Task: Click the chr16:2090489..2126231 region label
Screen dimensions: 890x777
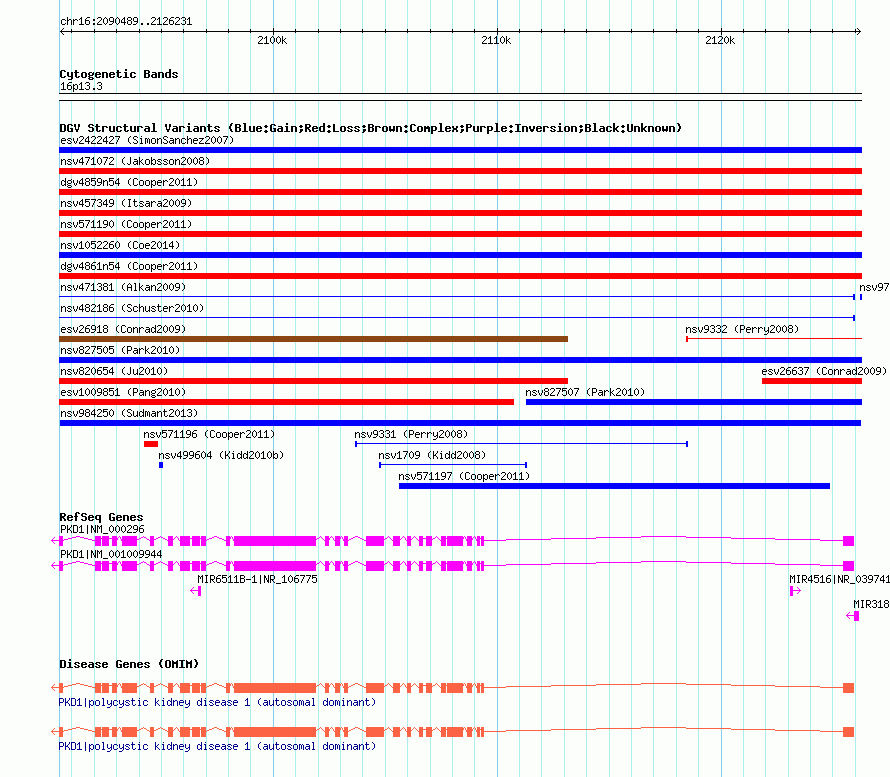Action: (x=126, y=22)
